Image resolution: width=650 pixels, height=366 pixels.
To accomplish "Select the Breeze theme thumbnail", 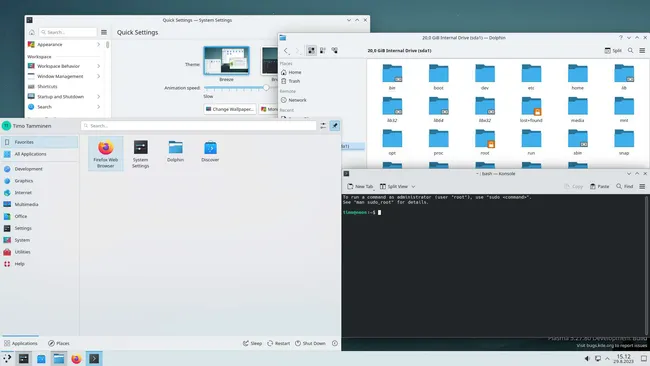I will 226,61.
